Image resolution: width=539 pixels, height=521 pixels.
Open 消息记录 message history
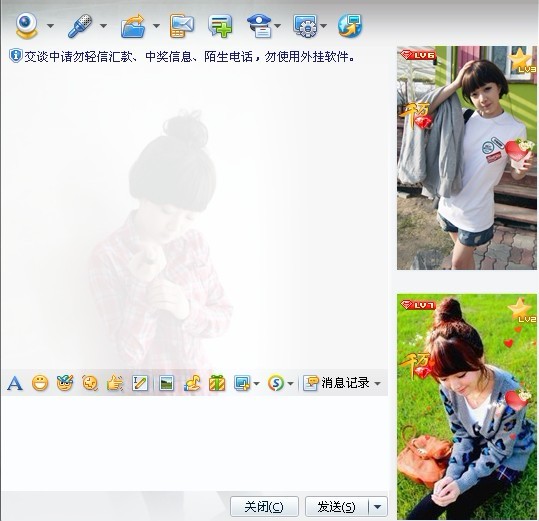[x=336, y=383]
